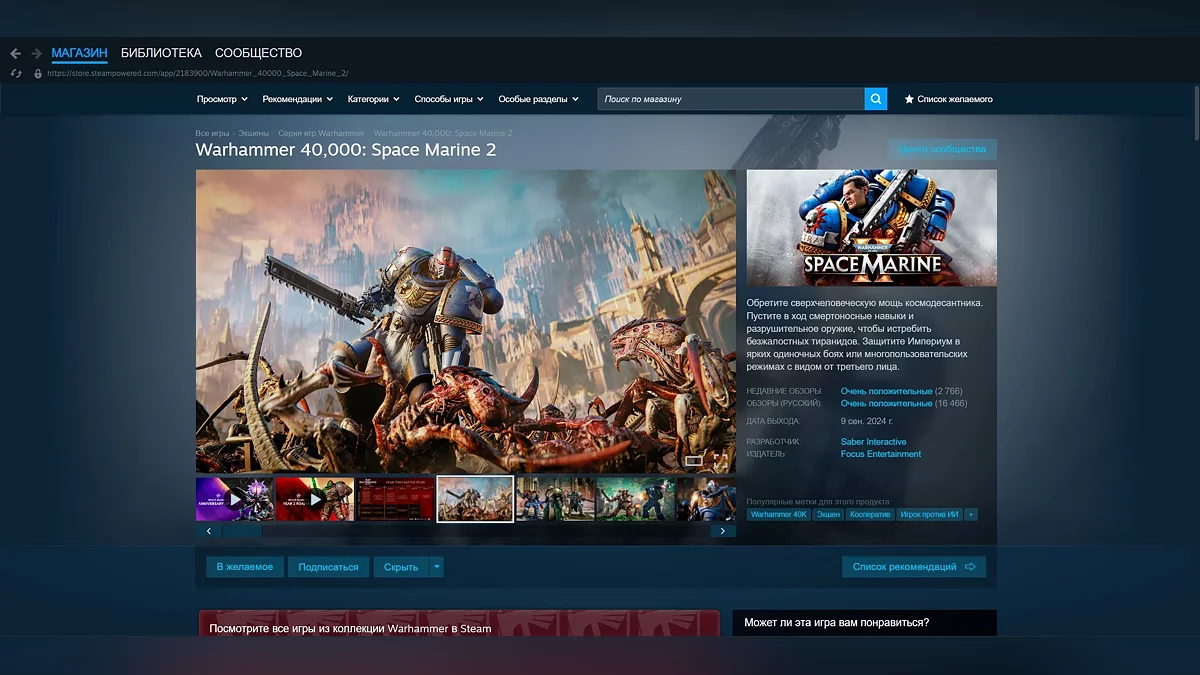This screenshot has width=1200, height=675.
Task: Open the Список рекомендаций button
Action: [x=914, y=567]
